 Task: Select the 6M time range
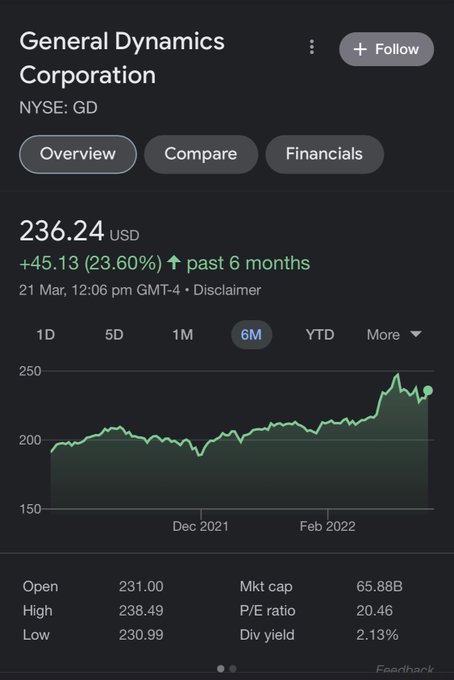(251, 335)
